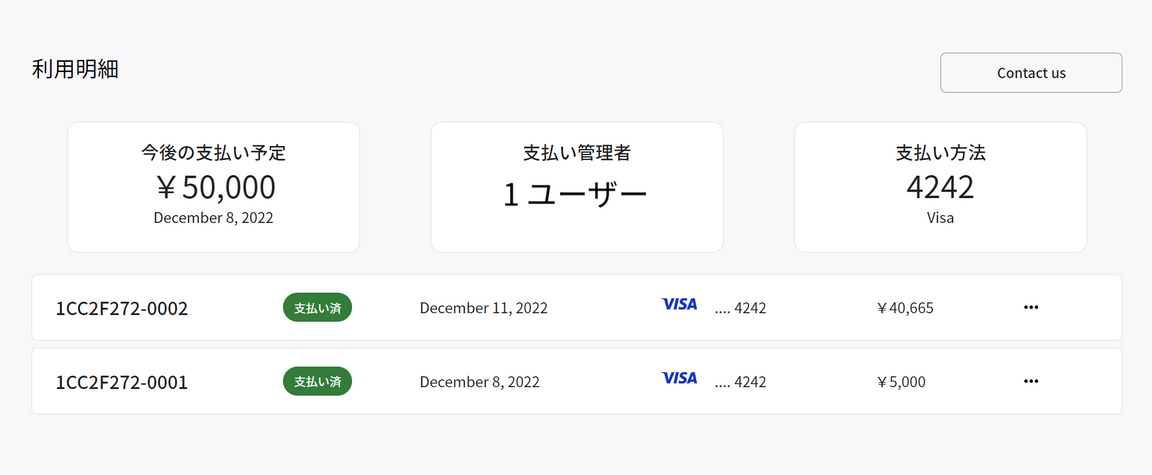The height and width of the screenshot is (475, 1152).
Task: Click the 支払い済 badge on invoice 0002
Action: pos(317,308)
